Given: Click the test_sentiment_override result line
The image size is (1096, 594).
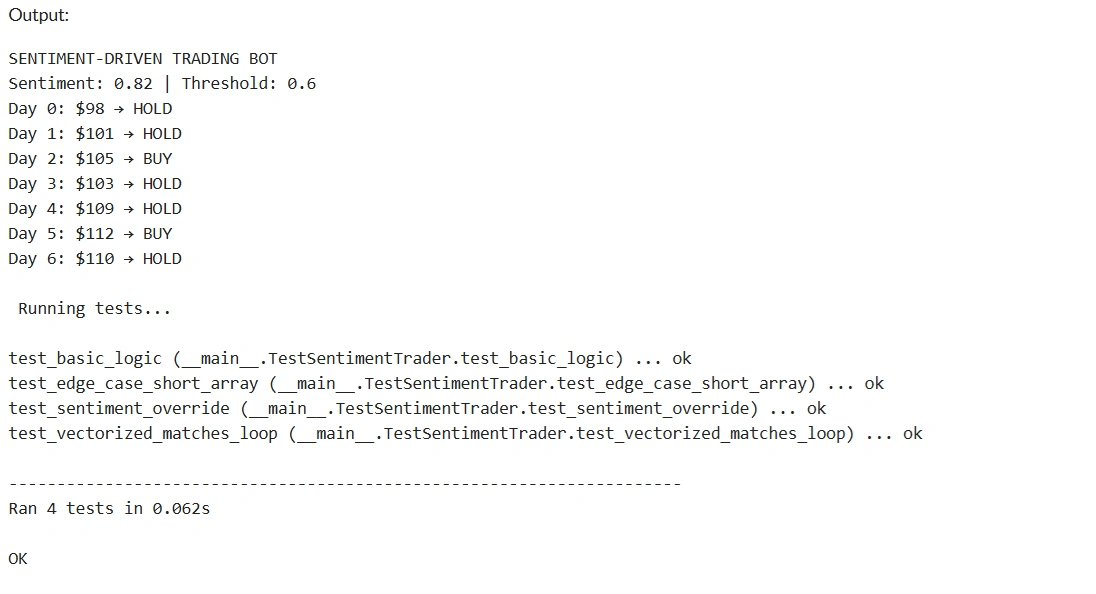Looking at the screenshot, I should coord(417,409).
